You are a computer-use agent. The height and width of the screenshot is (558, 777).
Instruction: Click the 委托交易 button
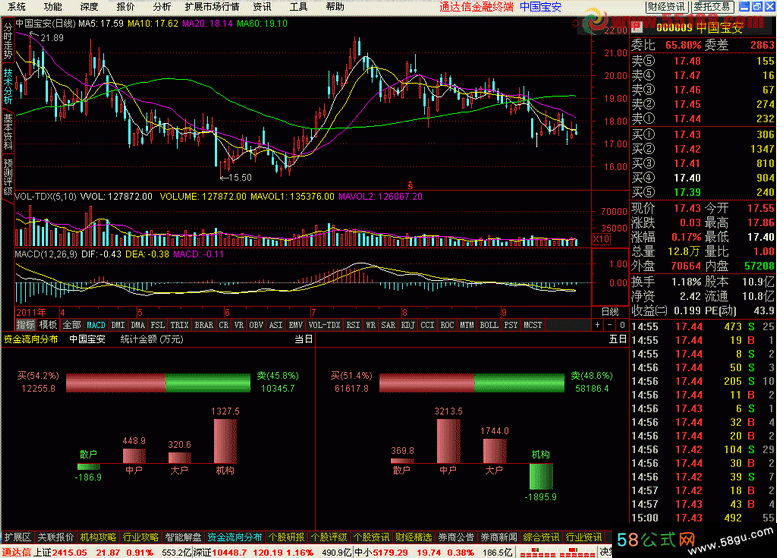(x=712, y=6)
